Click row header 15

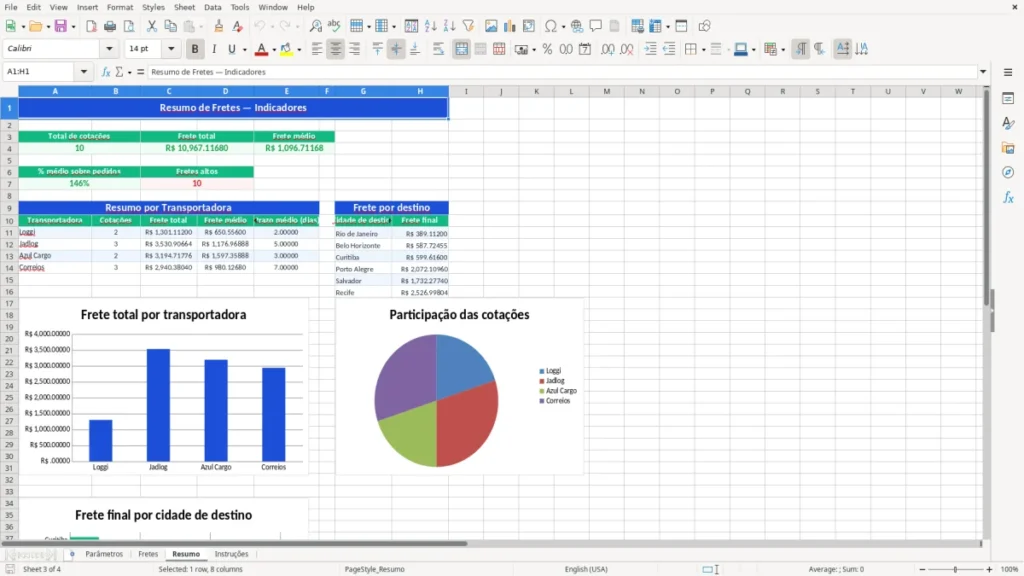pyautogui.click(x=9, y=280)
